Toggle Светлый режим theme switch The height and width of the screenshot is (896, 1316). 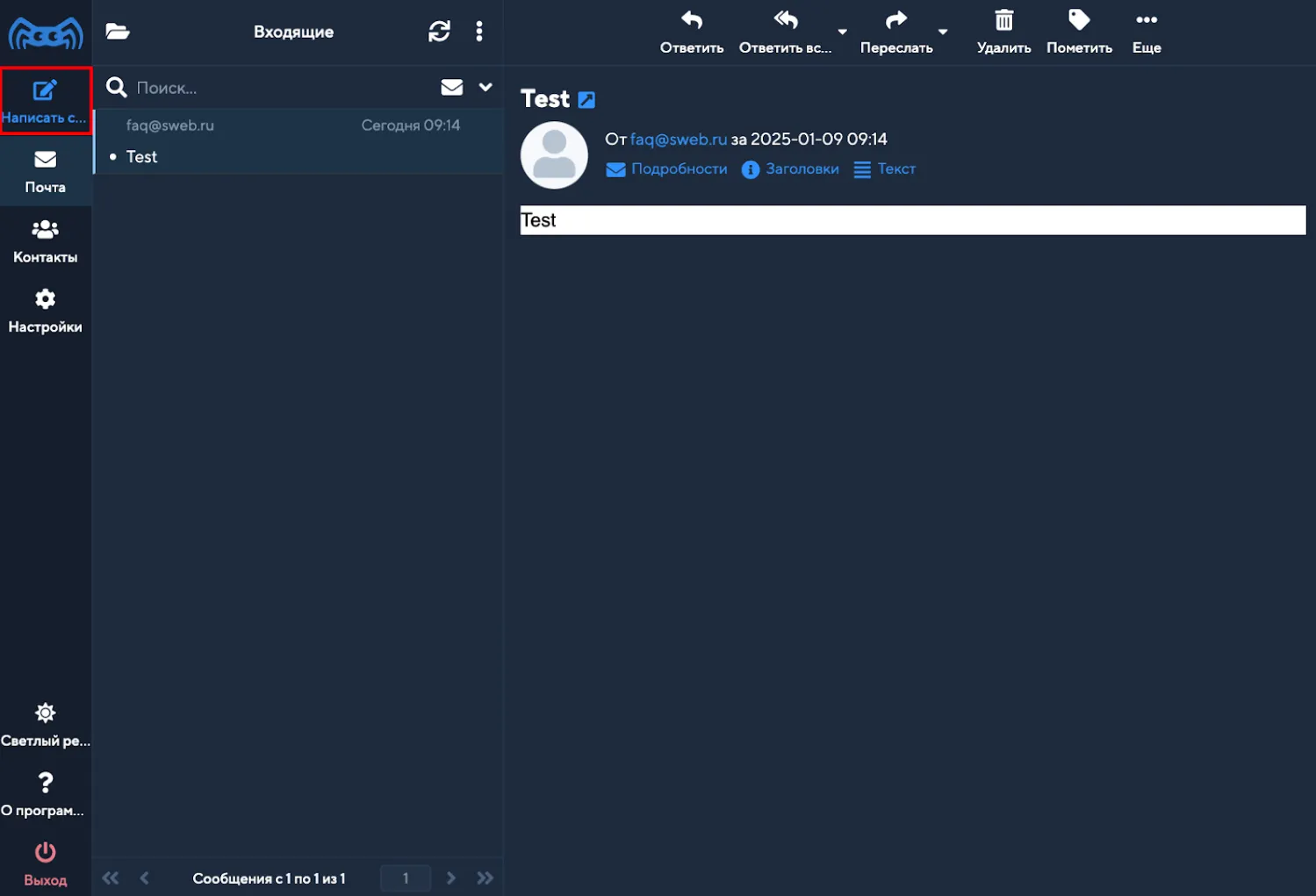click(46, 722)
